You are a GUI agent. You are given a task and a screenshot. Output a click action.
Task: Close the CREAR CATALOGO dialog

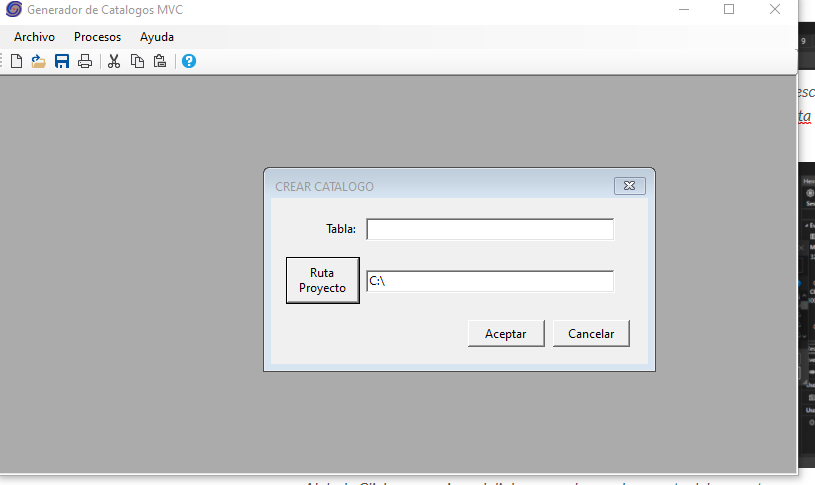tap(629, 186)
